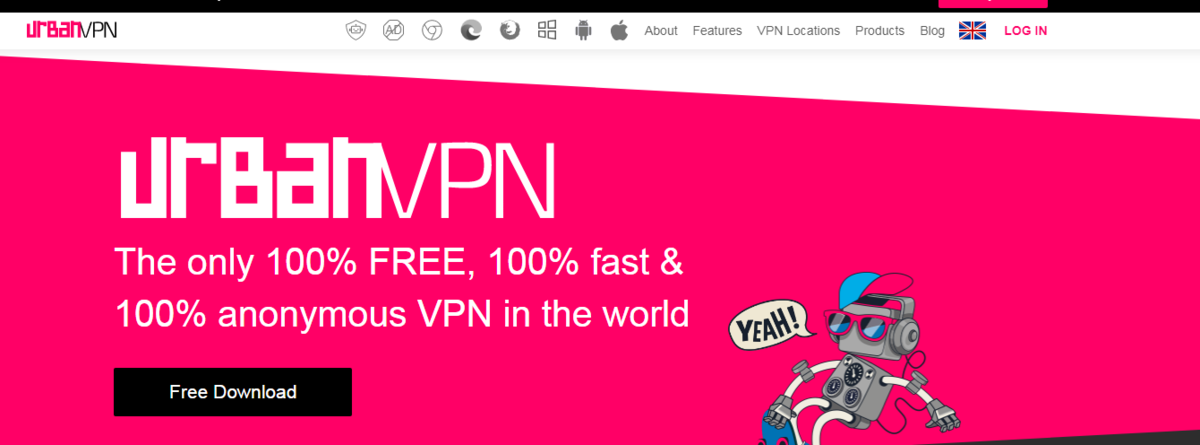This screenshot has height=445, width=1200.
Task: Open the VPN shield icon in navbar
Action: [357, 30]
